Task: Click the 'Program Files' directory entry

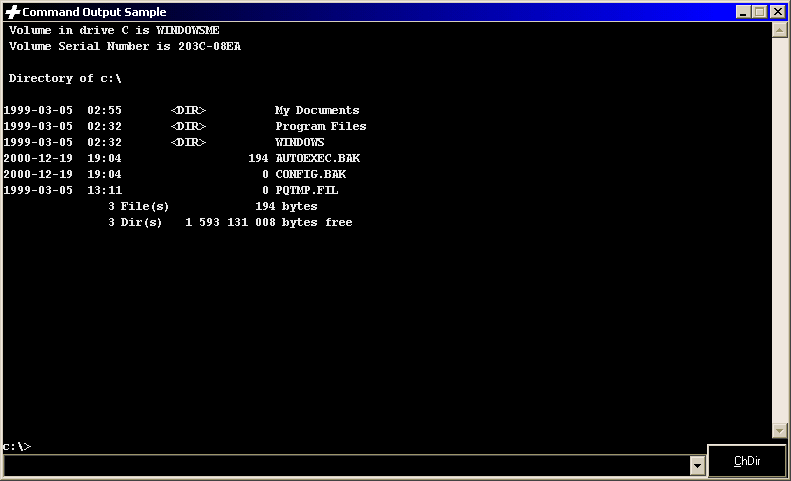Action: [321, 126]
